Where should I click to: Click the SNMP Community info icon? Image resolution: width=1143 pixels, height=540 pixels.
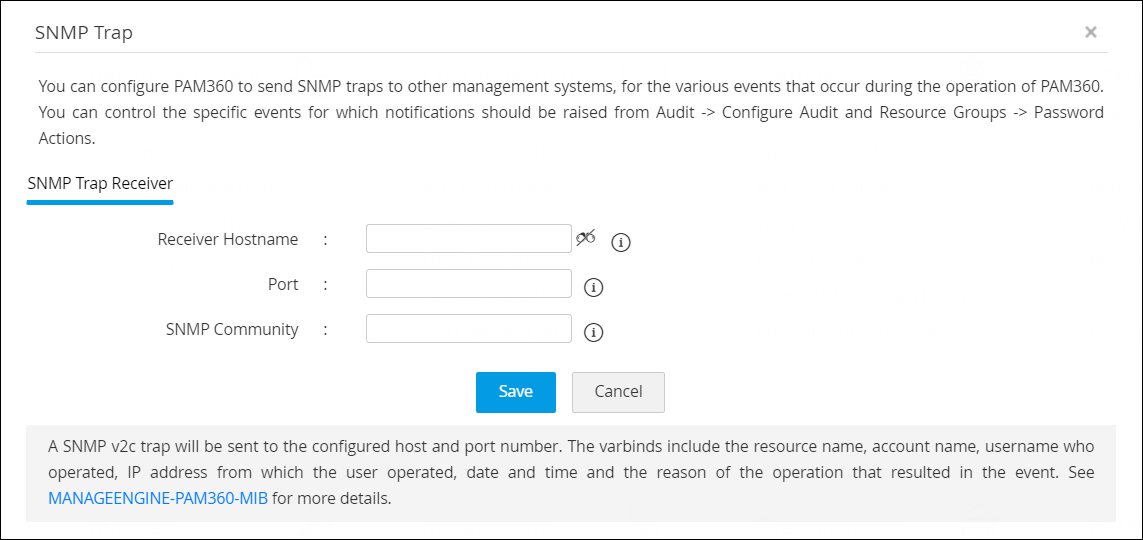593,333
